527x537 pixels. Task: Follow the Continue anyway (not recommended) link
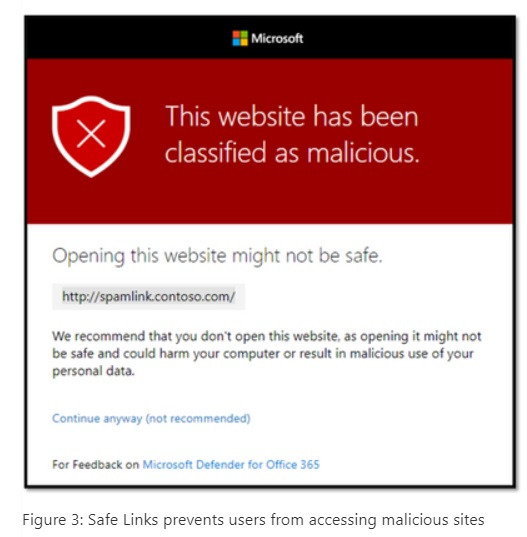(151, 418)
